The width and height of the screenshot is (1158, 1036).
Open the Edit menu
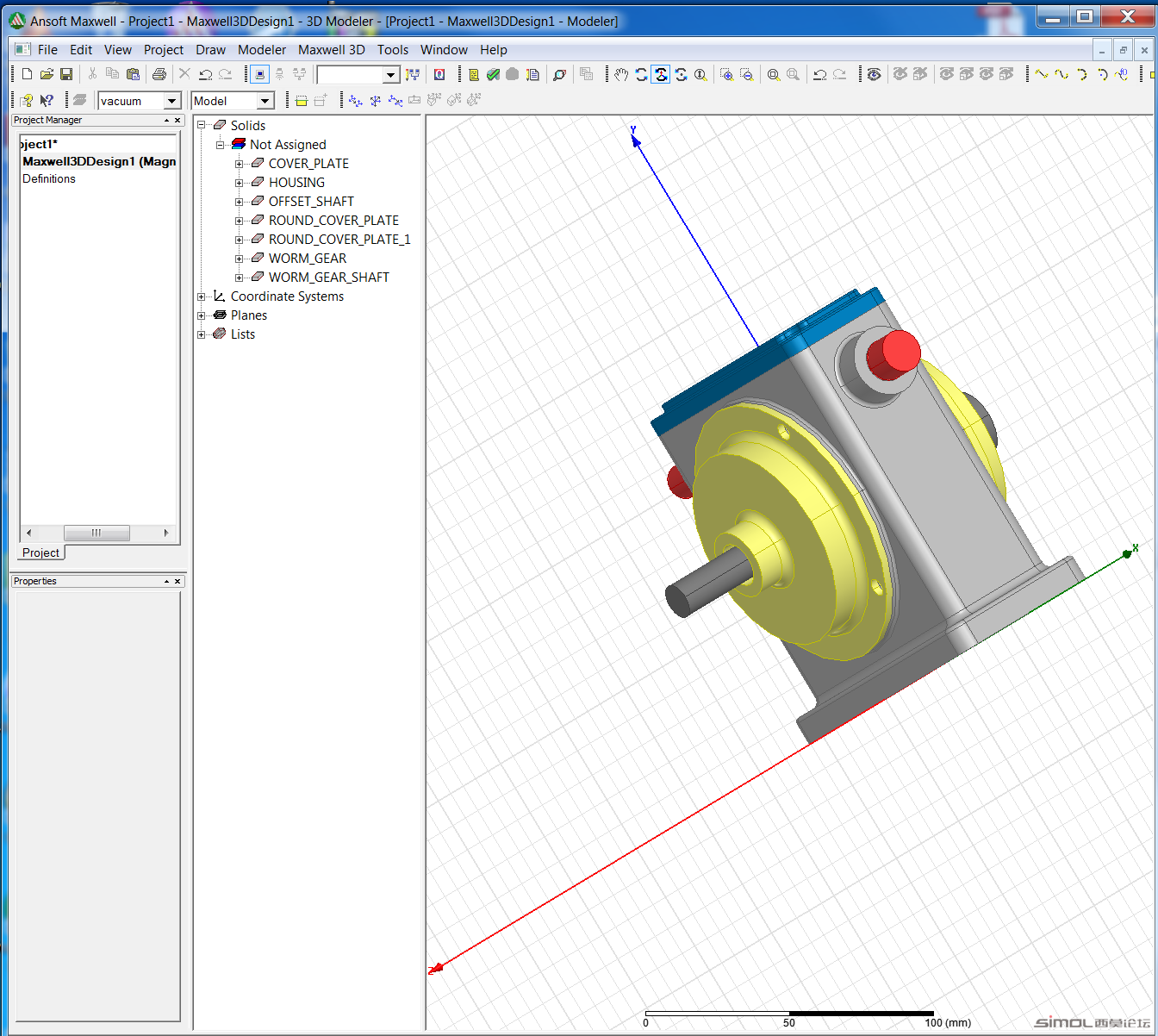click(81, 50)
